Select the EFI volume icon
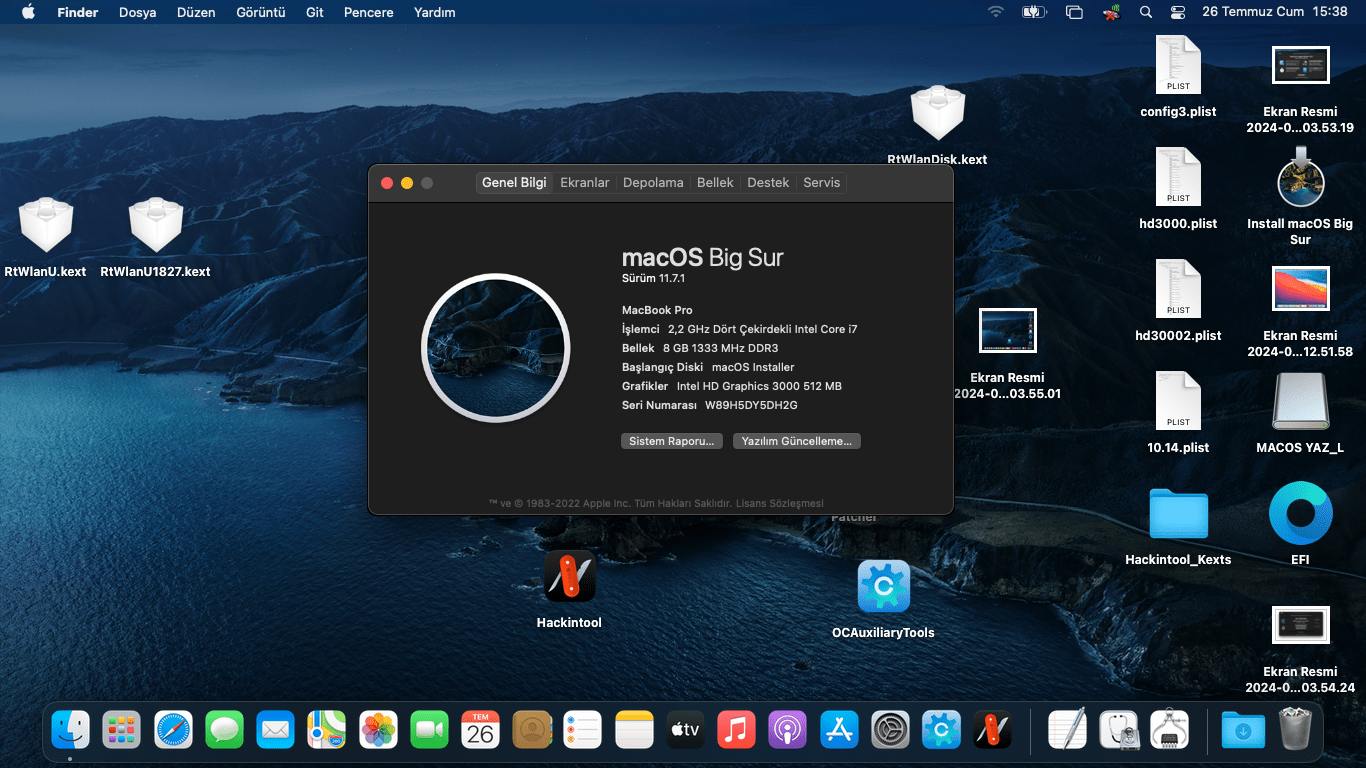Screen dimensions: 1366x768 (x=1300, y=513)
